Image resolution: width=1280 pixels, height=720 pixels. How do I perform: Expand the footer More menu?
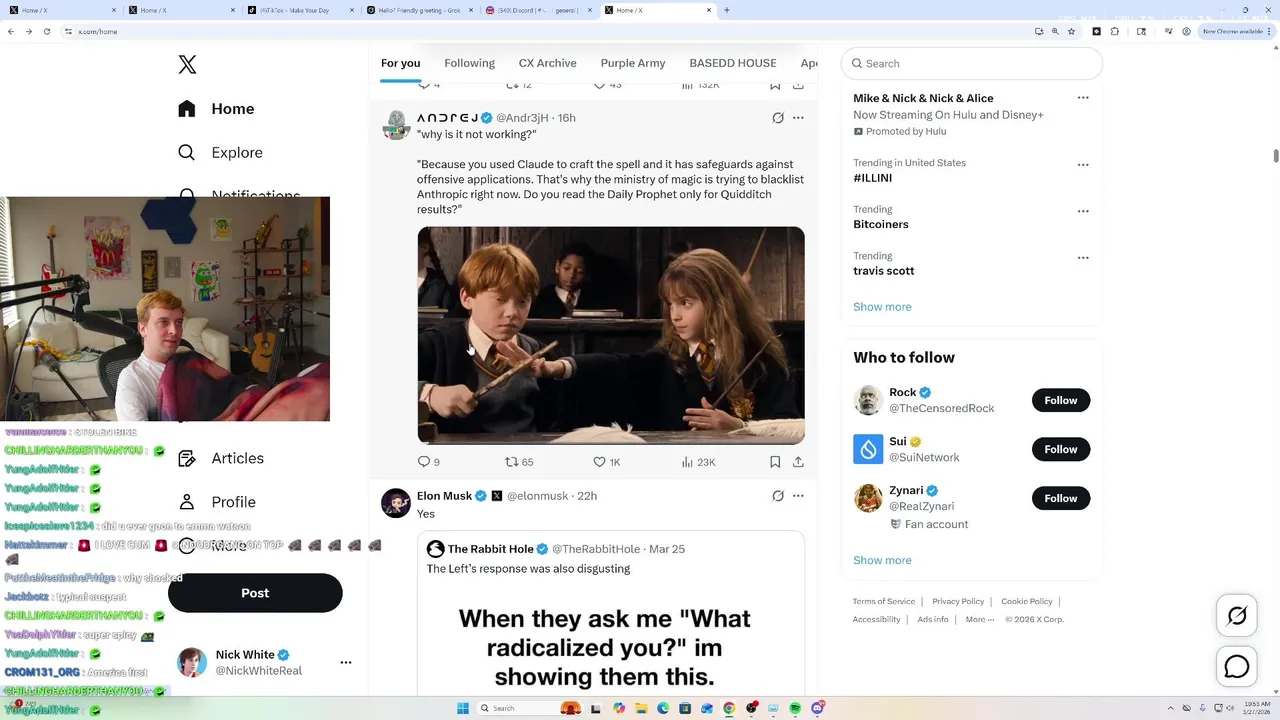(x=980, y=619)
